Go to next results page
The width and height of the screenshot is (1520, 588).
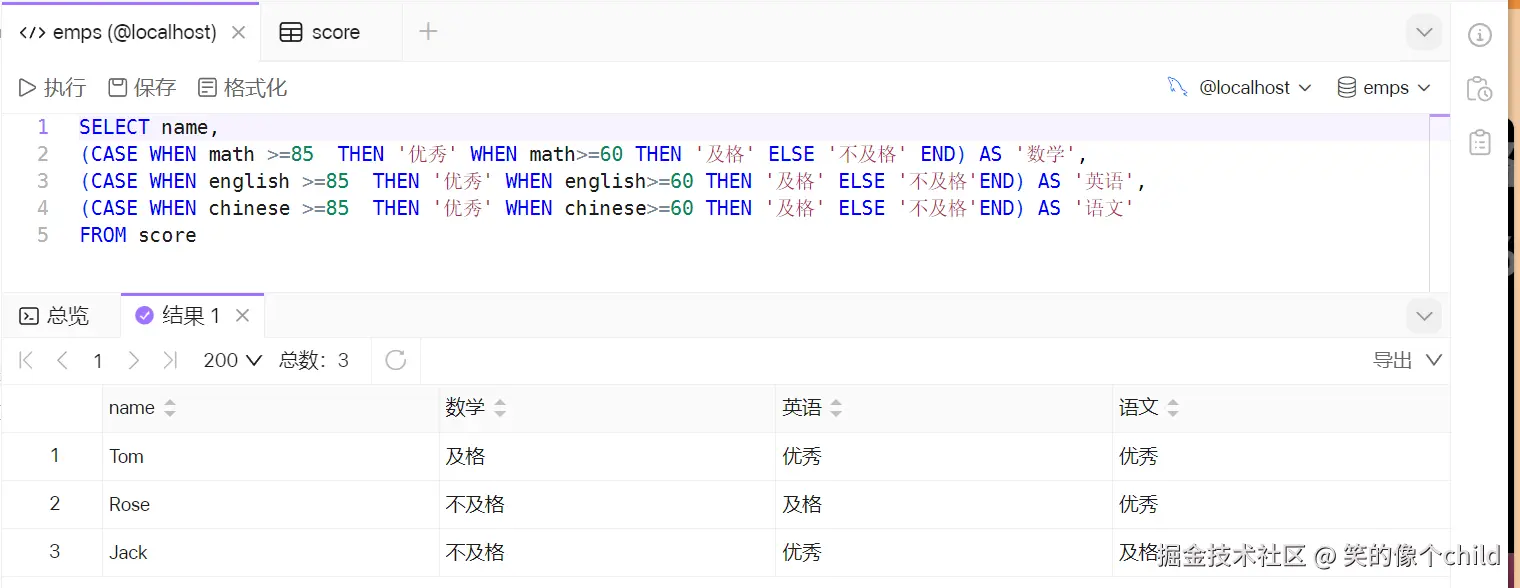click(134, 360)
